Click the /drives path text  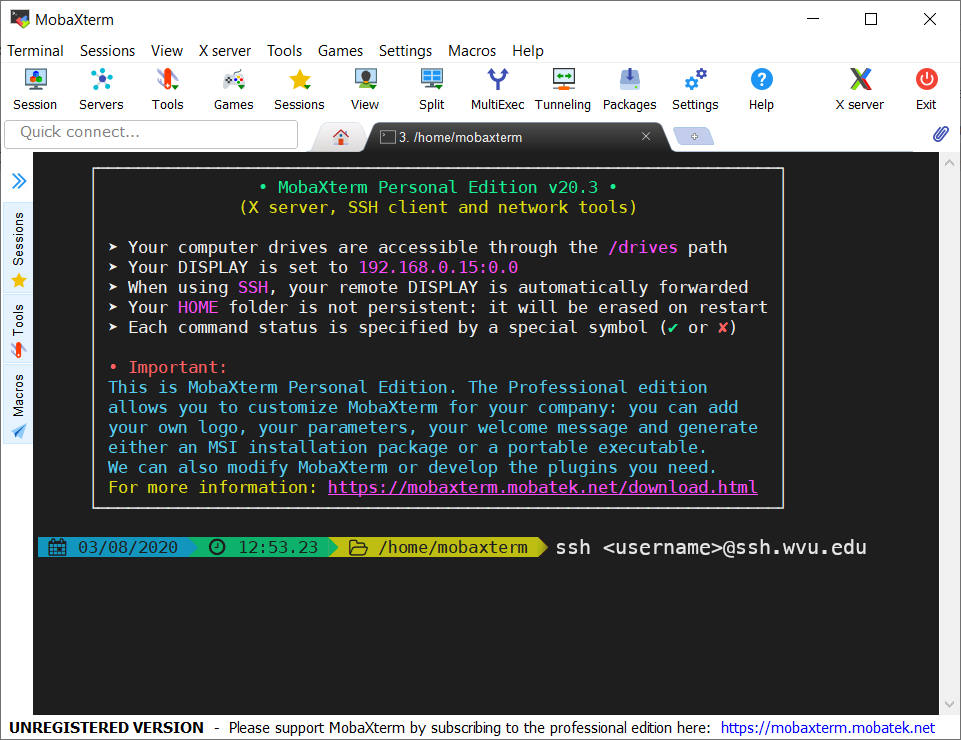point(643,247)
